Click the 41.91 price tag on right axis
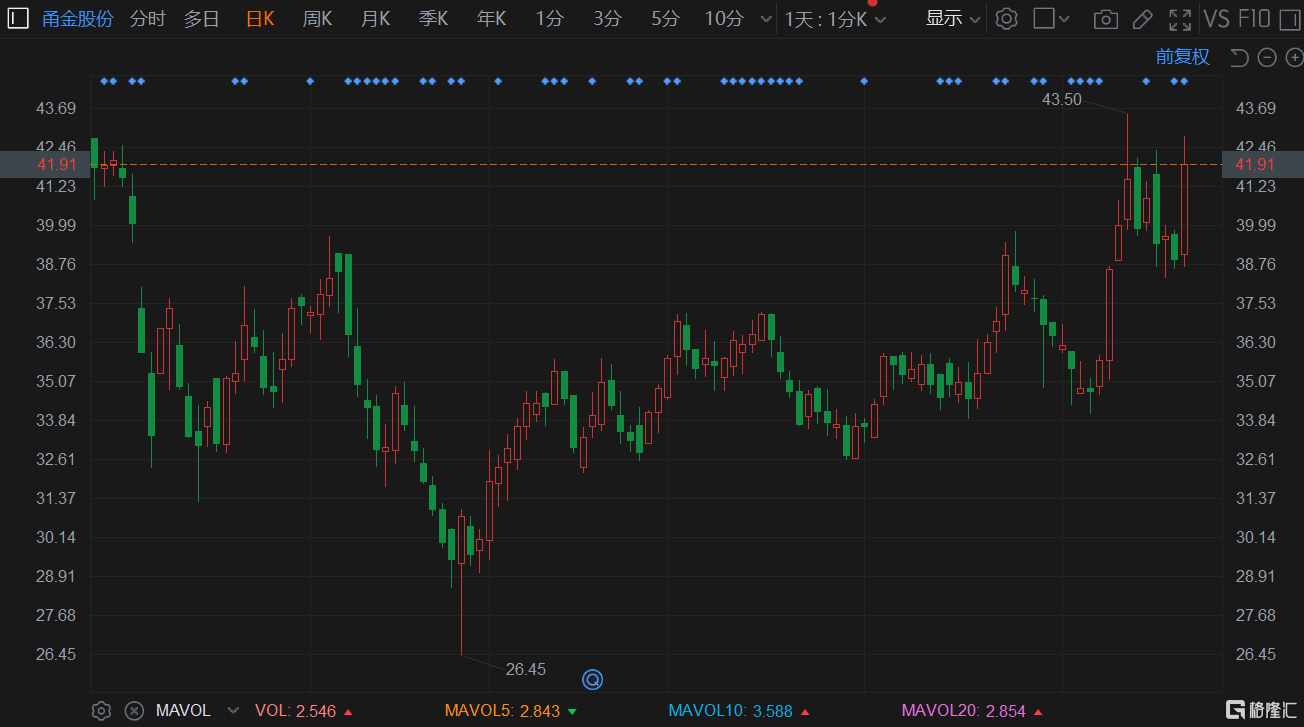Screen dimensions: 1304x727 1263,164
